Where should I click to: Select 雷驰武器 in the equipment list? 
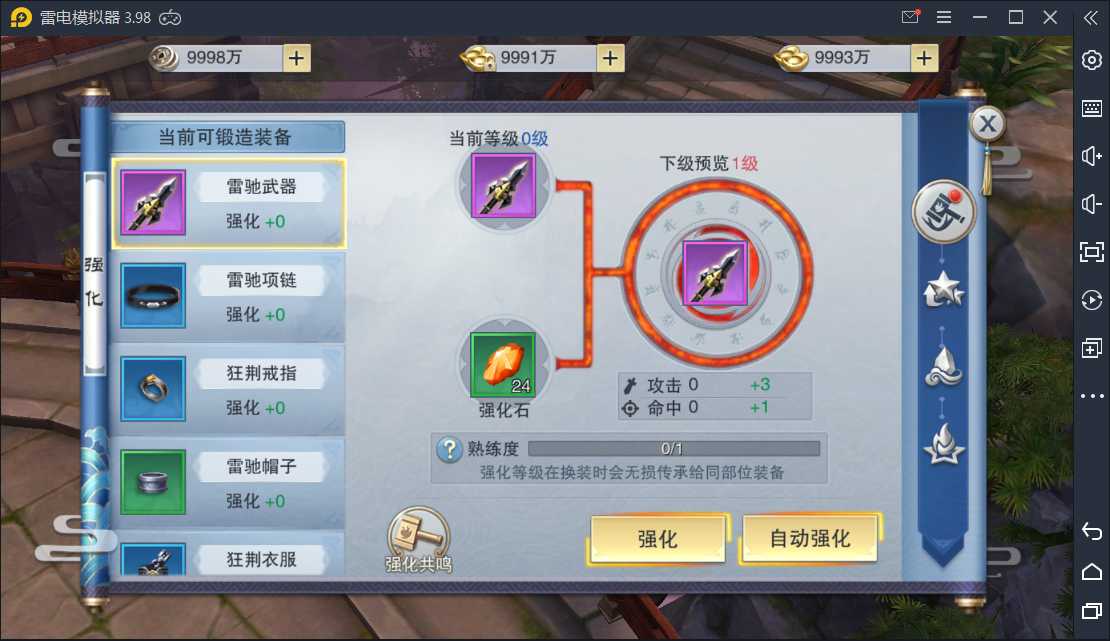tap(229, 203)
